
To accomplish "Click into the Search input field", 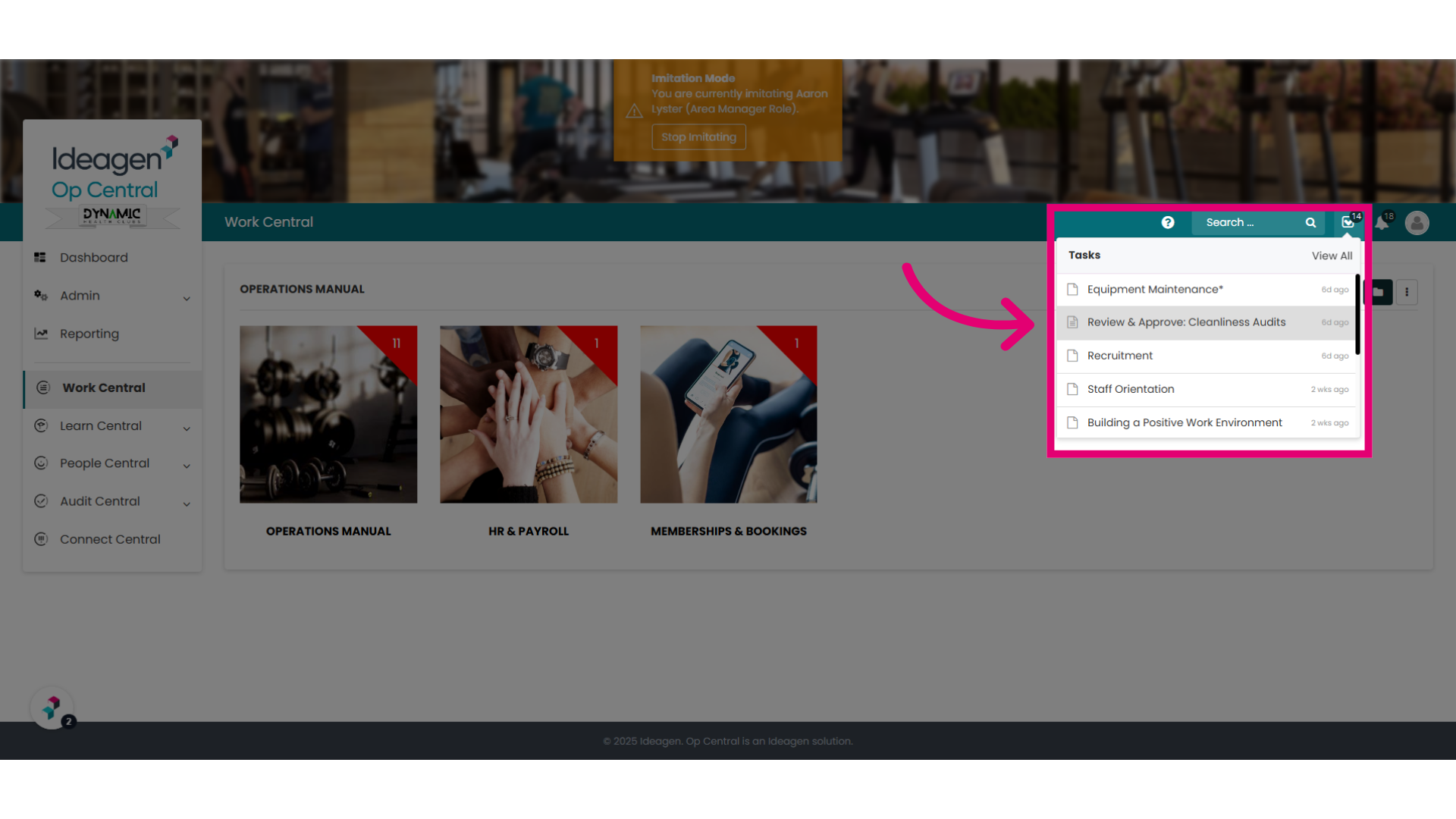I will coord(1249,222).
